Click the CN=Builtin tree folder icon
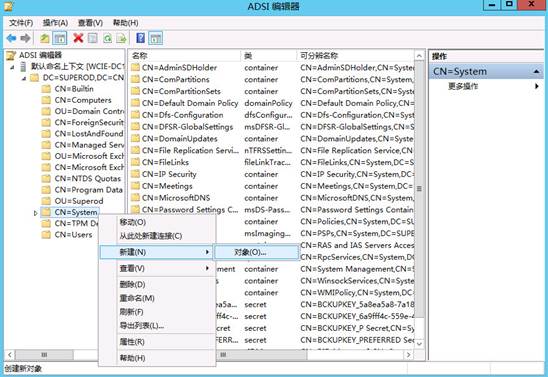Screen dimensions: 548x377 click(46, 89)
